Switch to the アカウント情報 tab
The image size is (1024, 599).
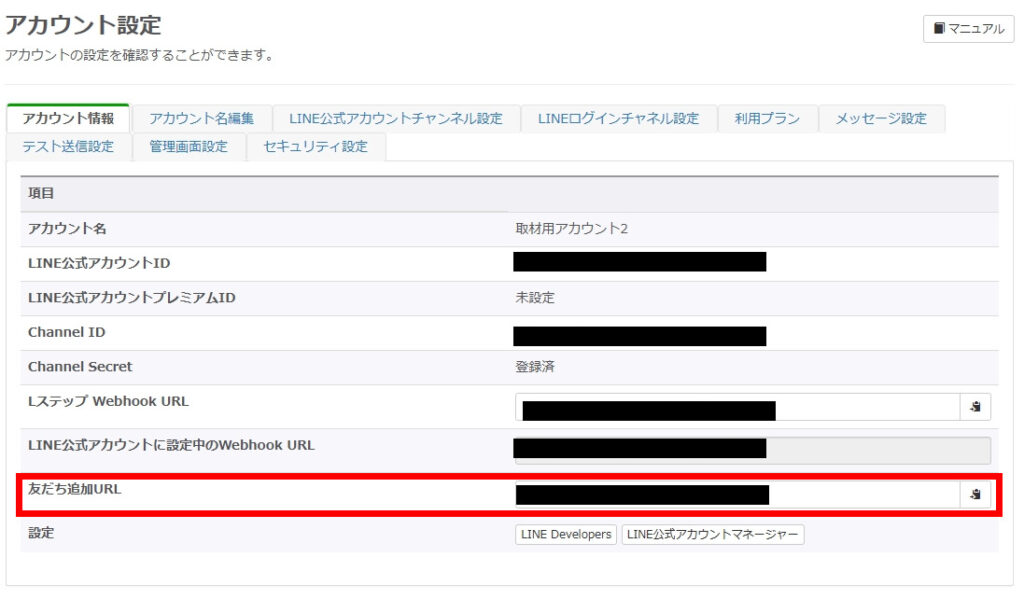[68, 118]
